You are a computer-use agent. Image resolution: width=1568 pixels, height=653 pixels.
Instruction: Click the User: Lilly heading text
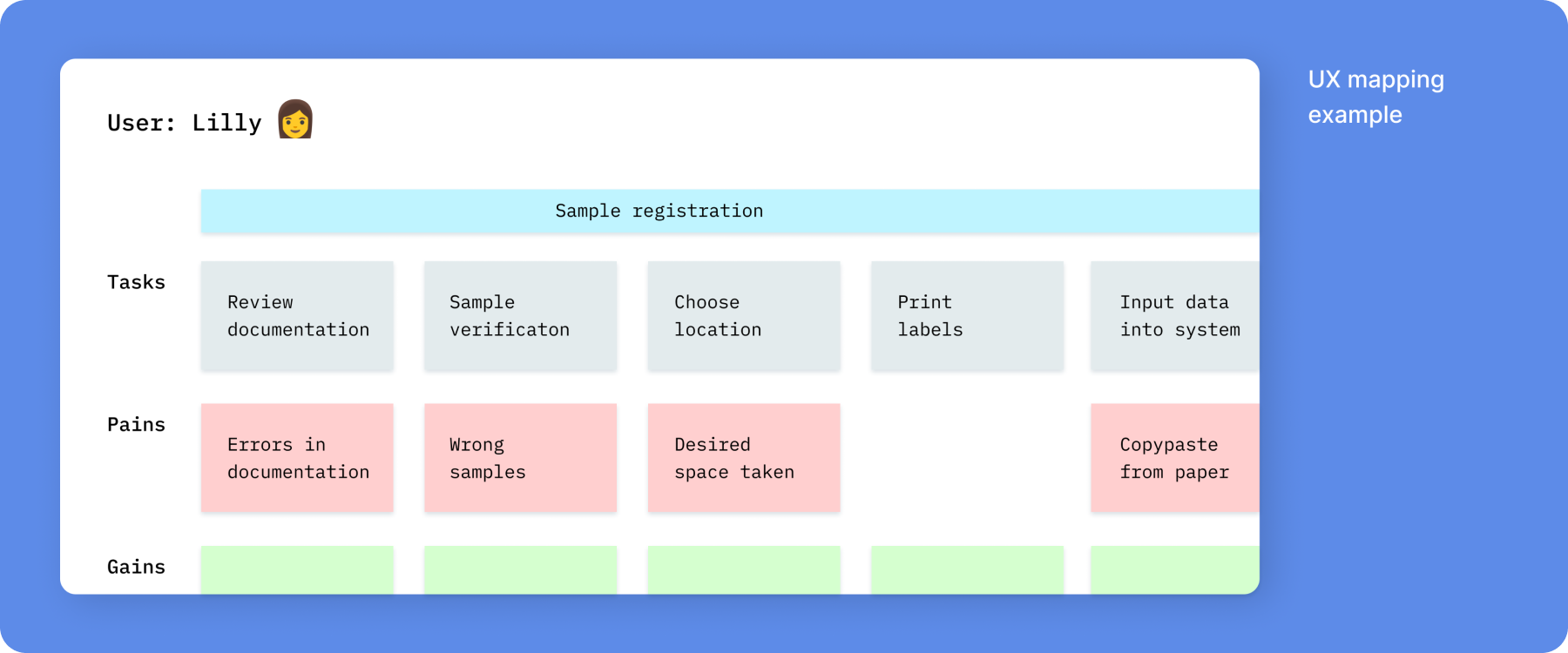click(x=184, y=123)
